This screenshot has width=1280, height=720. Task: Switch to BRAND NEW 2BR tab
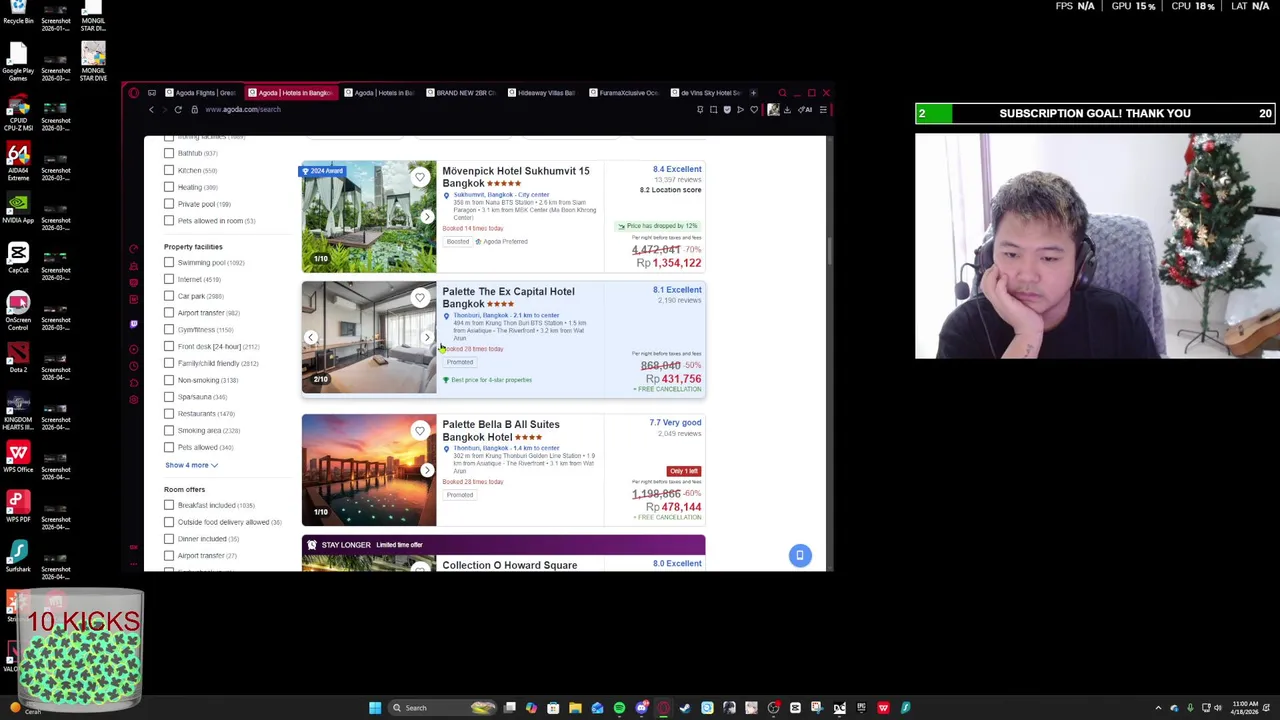coord(460,93)
